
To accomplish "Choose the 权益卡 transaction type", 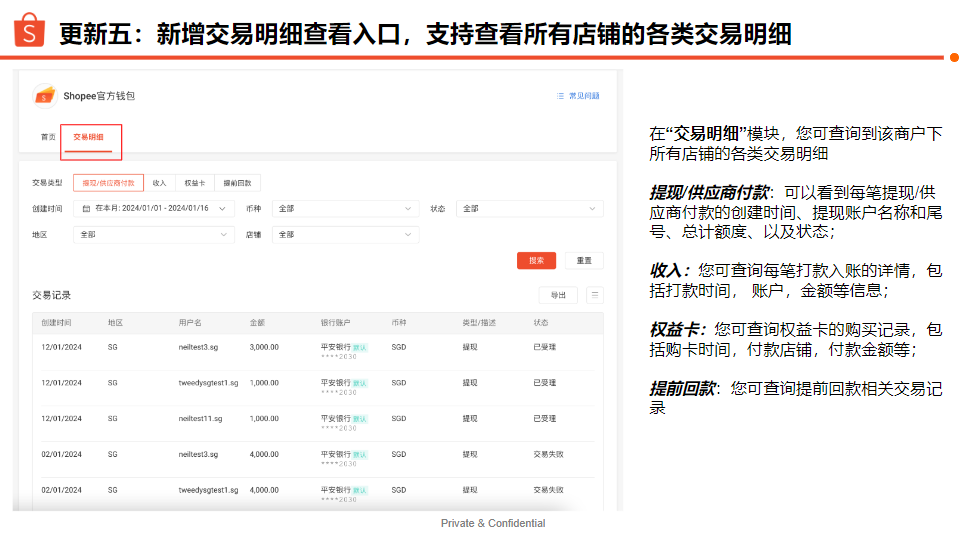I will (195, 183).
